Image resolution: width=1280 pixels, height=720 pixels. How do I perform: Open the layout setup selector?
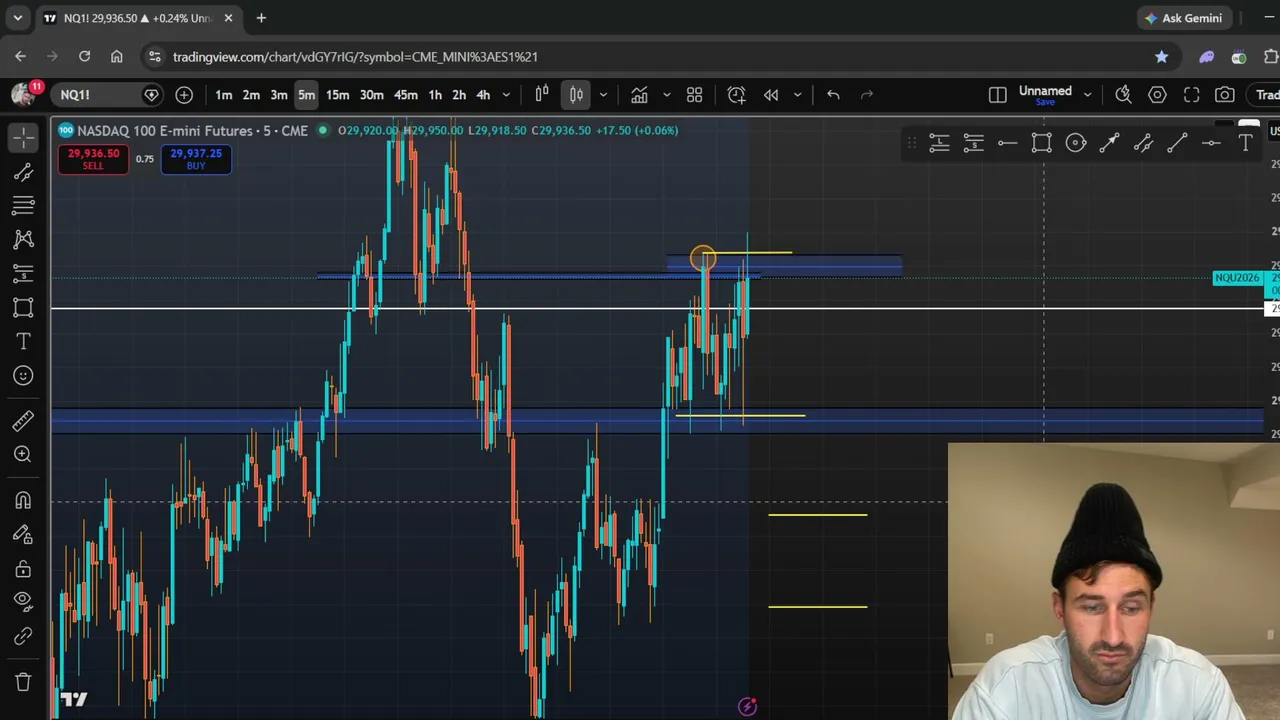click(998, 95)
